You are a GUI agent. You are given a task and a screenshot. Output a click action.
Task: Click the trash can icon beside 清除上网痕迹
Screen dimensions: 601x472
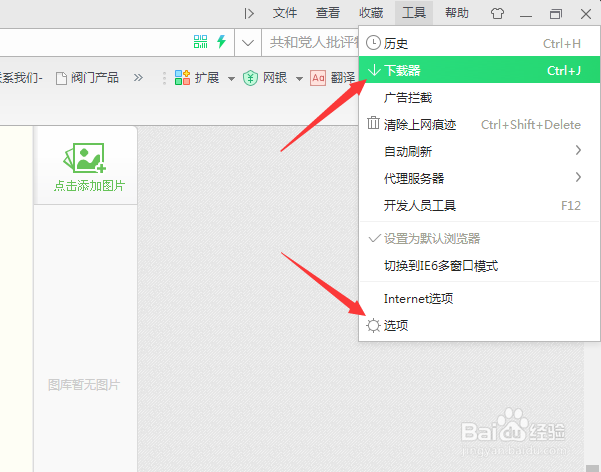[373, 123]
